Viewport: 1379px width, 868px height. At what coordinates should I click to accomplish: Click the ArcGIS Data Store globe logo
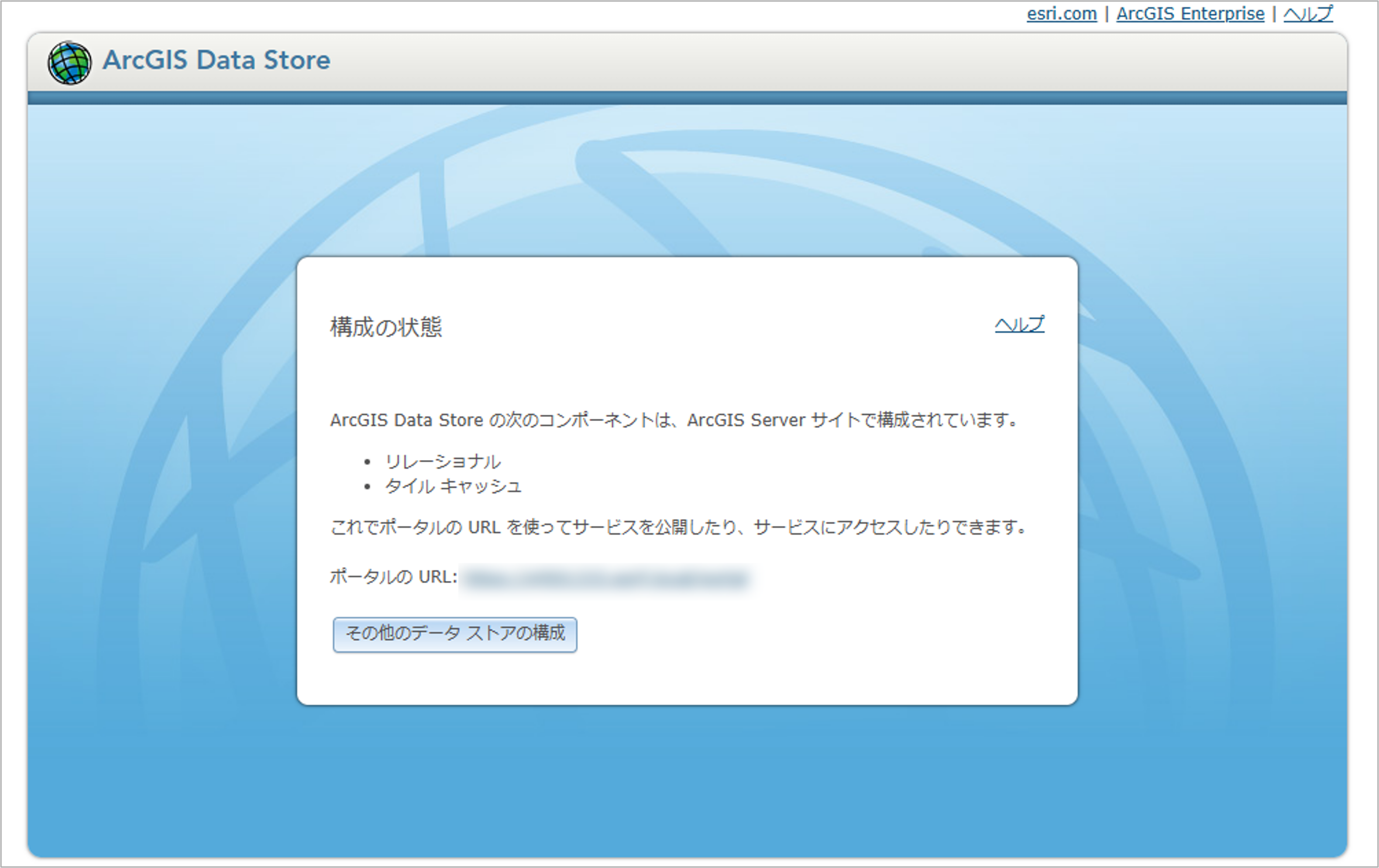pos(69,62)
